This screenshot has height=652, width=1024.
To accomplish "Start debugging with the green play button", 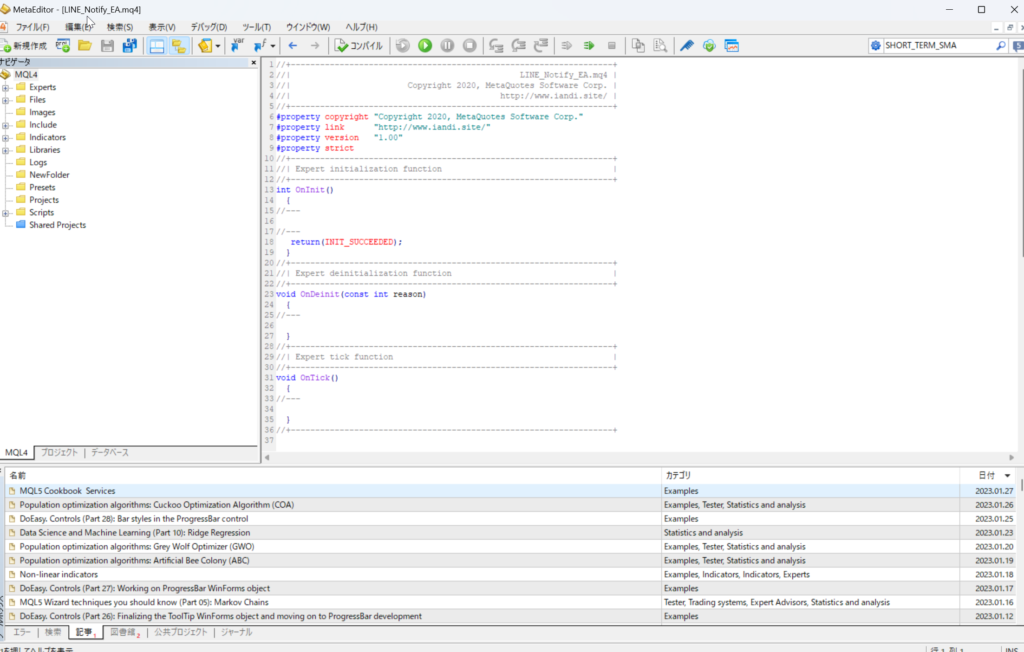I will pos(425,46).
